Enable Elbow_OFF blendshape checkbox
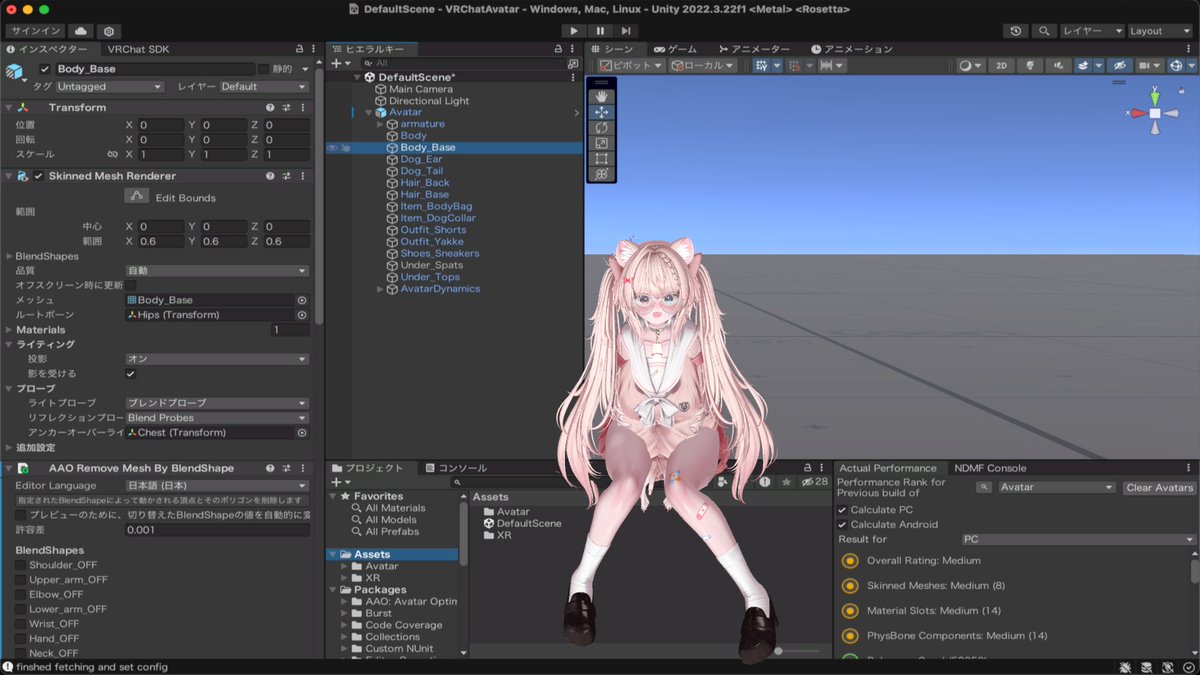The image size is (1200, 675). coord(21,594)
